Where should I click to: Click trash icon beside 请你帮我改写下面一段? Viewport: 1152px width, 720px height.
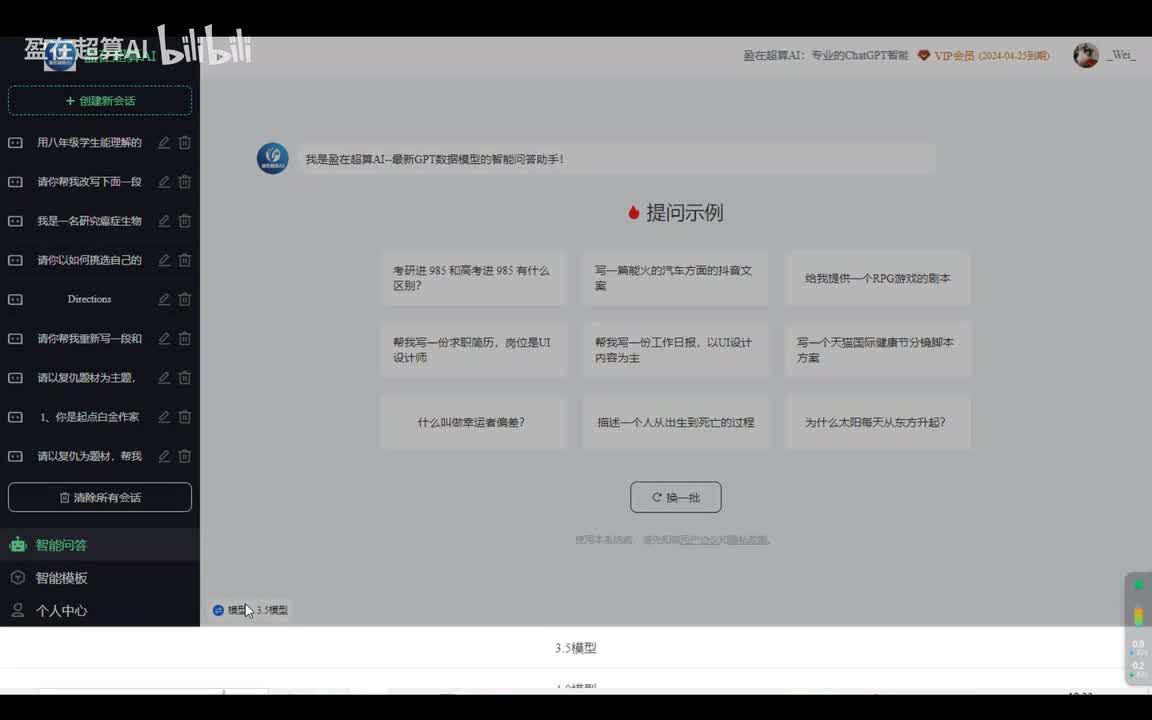(185, 182)
